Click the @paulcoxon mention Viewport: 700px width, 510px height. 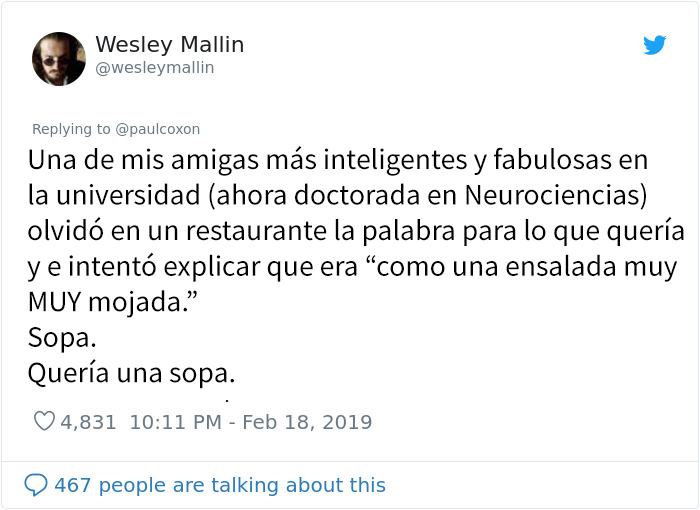click(x=158, y=129)
